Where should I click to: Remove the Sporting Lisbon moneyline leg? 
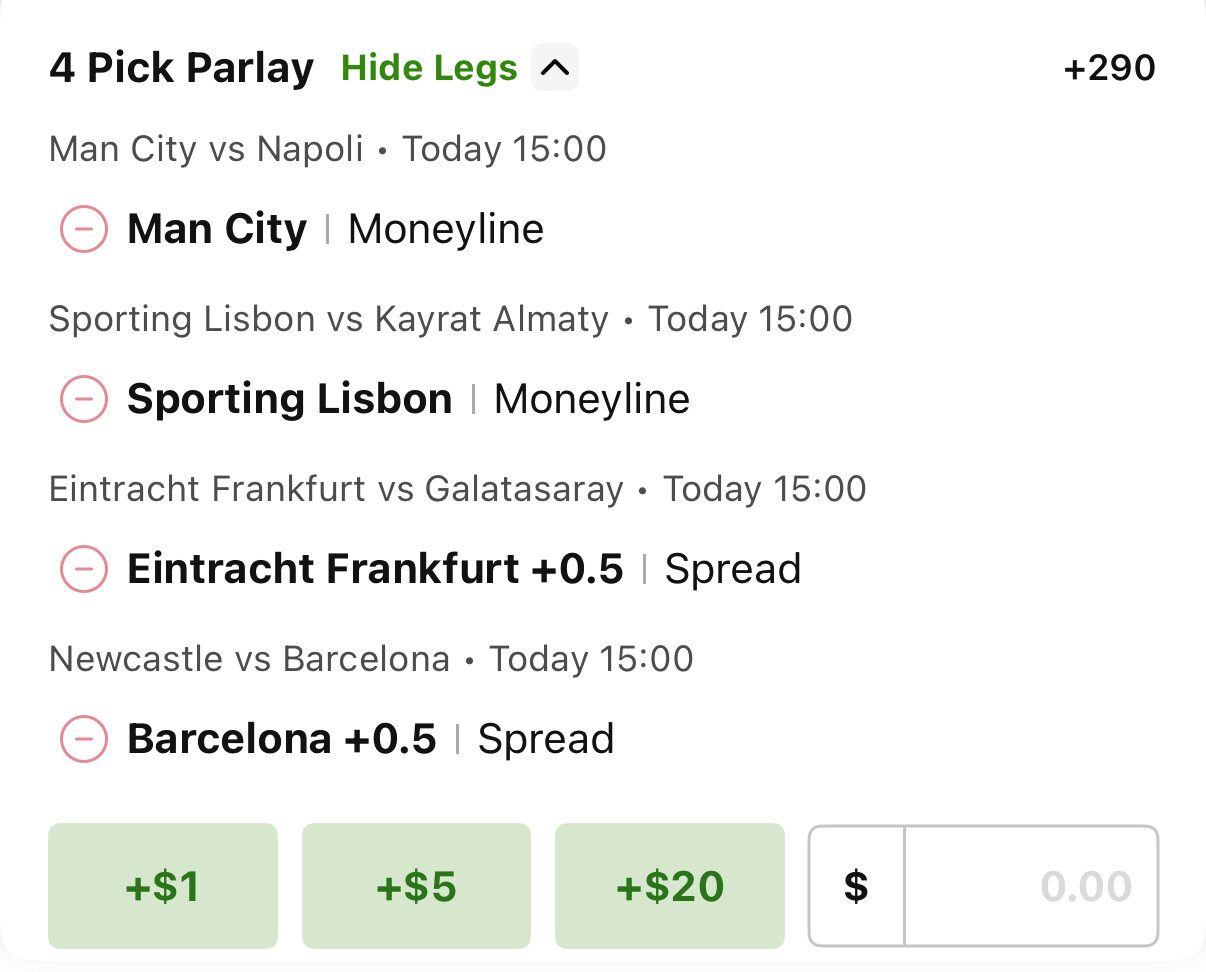84,400
